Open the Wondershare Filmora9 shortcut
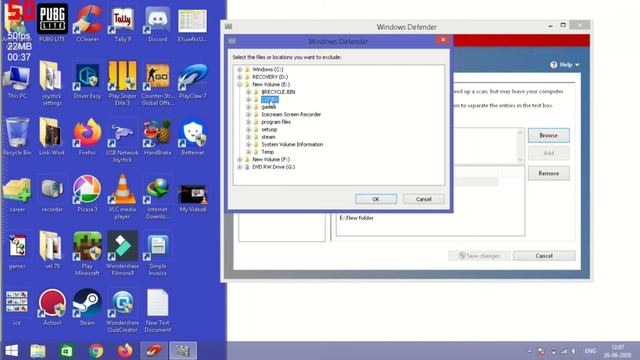 coord(122,253)
